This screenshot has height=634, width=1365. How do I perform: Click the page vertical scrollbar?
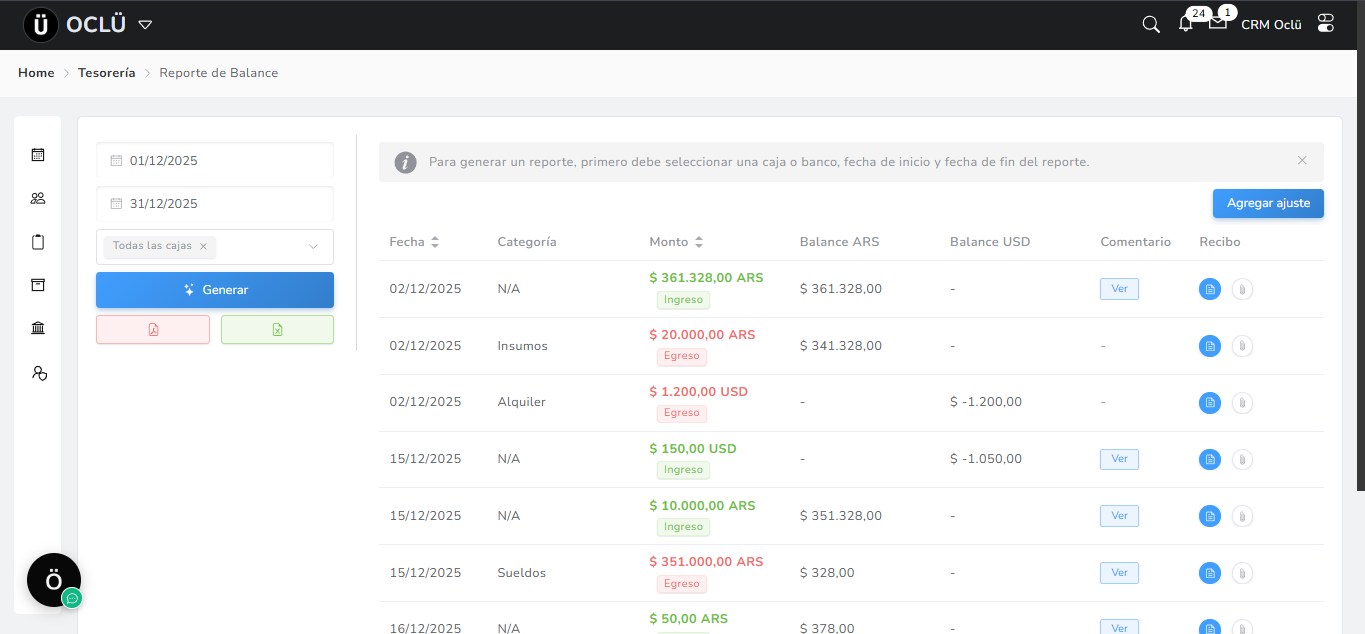(x=1361, y=245)
